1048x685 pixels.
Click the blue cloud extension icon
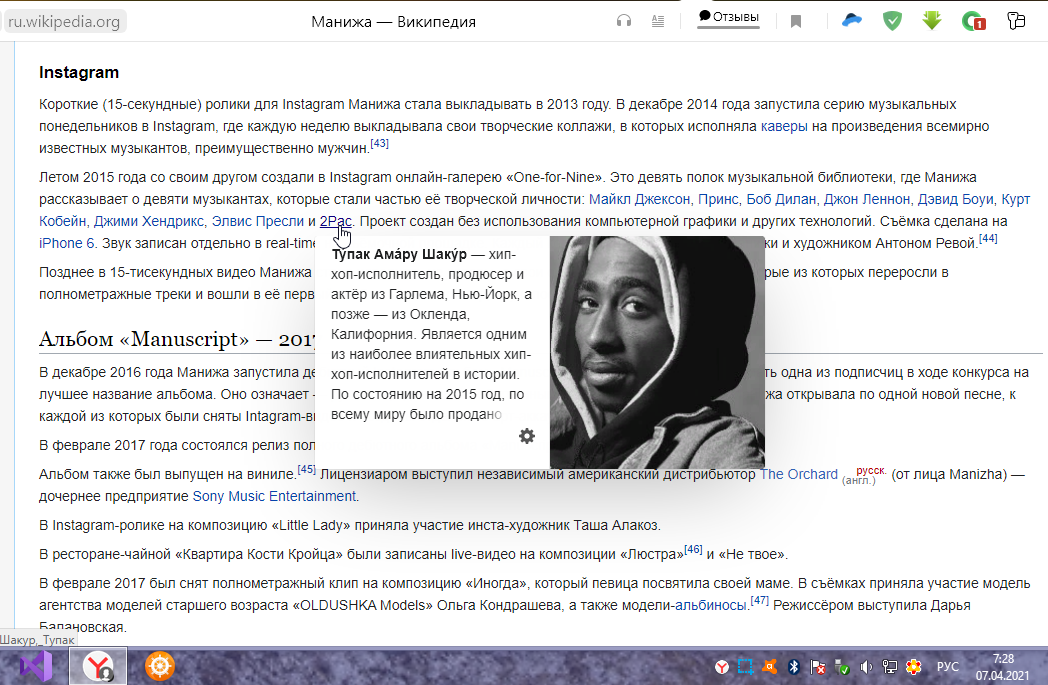[852, 21]
